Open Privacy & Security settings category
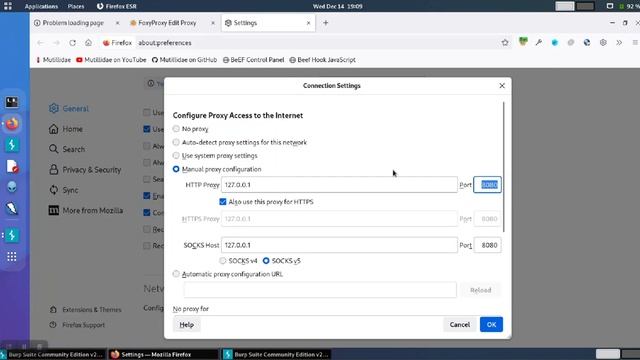The height and width of the screenshot is (360, 640). coord(85,170)
